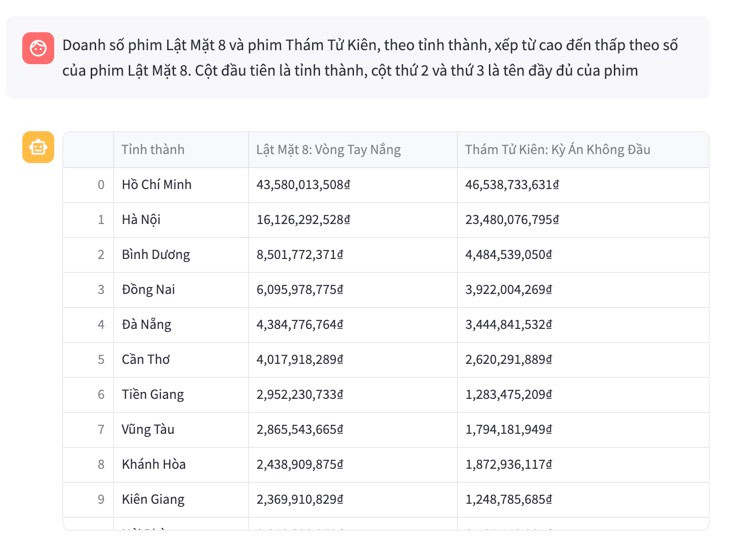Select the 23,480,076,795đ cell

(x=512, y=220)
